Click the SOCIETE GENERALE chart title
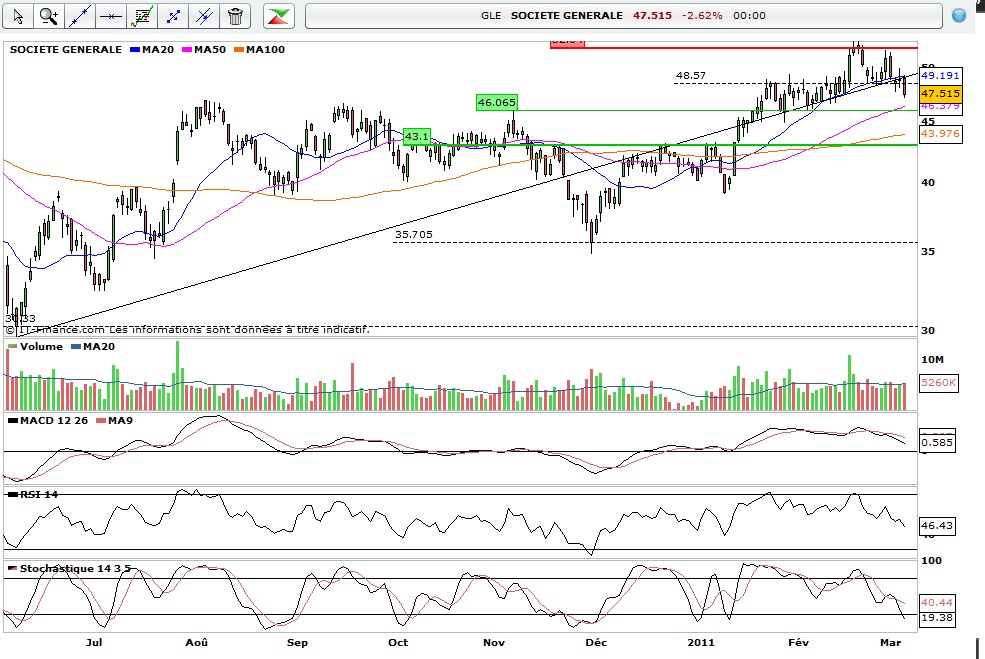The image size is (985, 659). pyautogui.click(x=66, y=50)
